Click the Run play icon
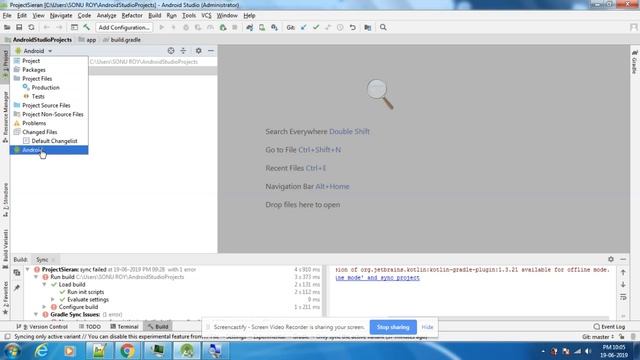The image size is (640, 360). click(x=162, y=27)
